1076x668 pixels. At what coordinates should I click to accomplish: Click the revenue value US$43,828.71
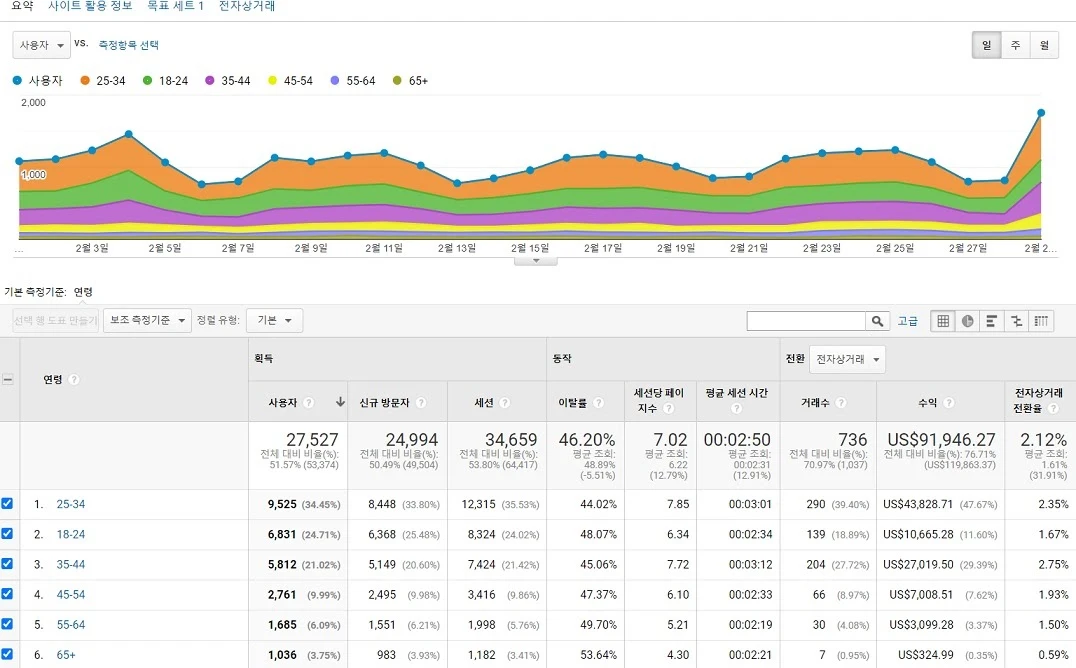pyautogui.click(x=917, y=504)
